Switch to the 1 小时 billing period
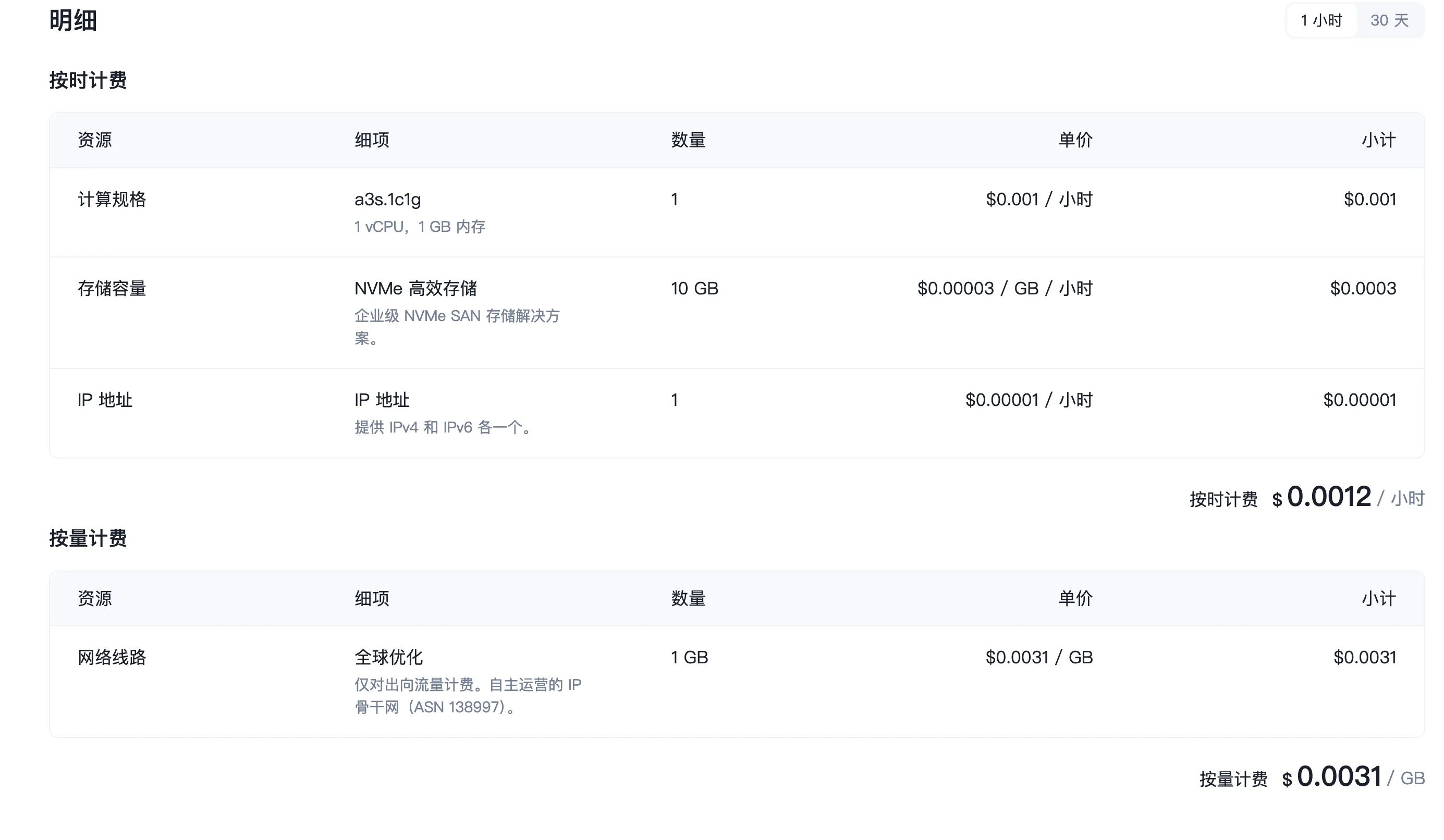The height and width of the screenshot is (840, 1444). [1321, 21]
